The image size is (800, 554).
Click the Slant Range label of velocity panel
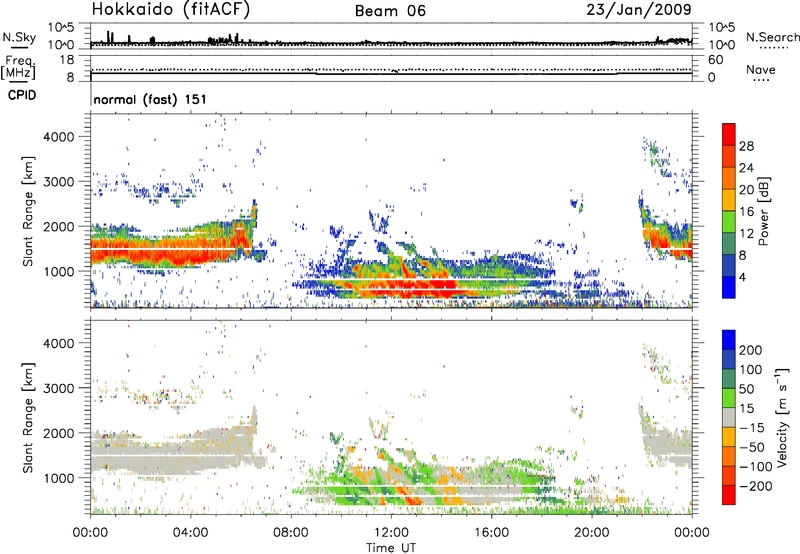pyautogui.click(x=28, y=418)
